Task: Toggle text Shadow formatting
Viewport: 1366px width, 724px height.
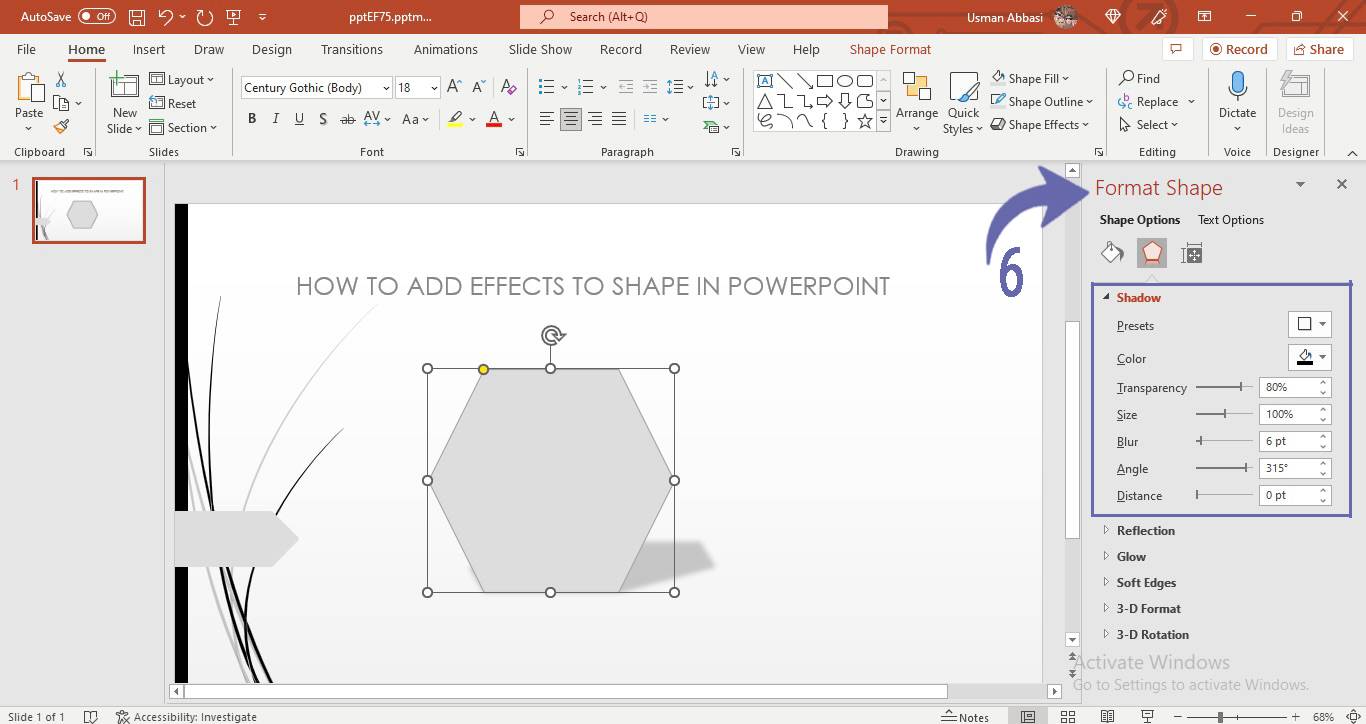Action: click(323, 119)
